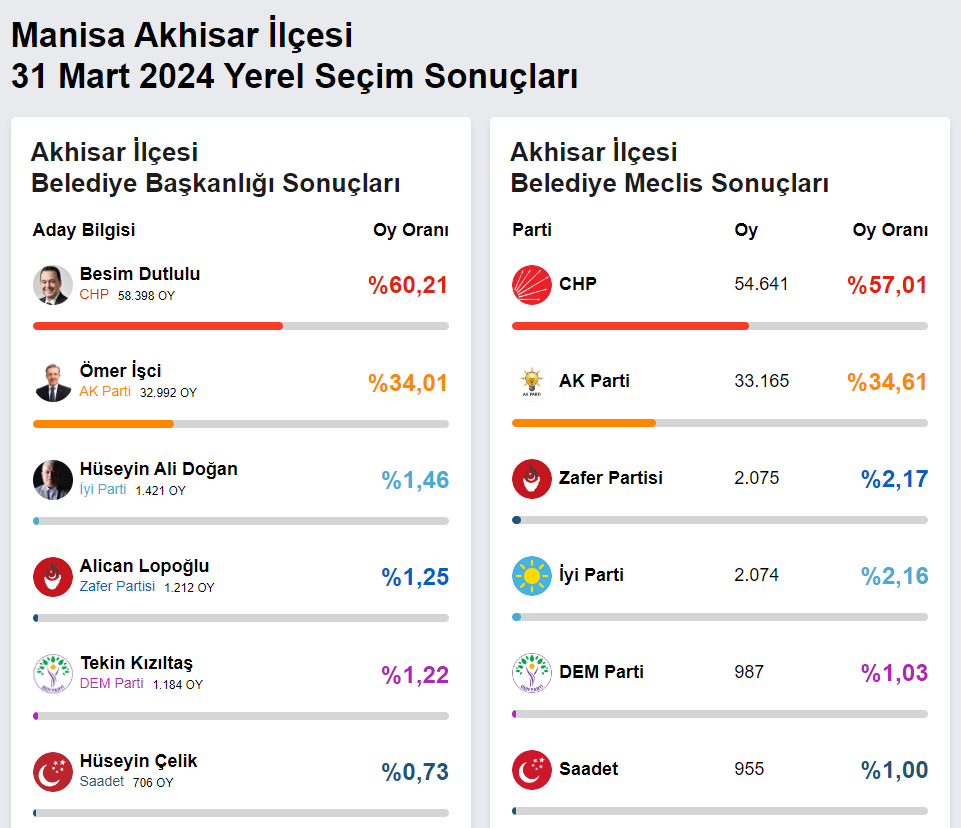Click Tekin Kızıltaş's DEM Parti logo
This screenshot has height=828, width=961.
(53, 674)
